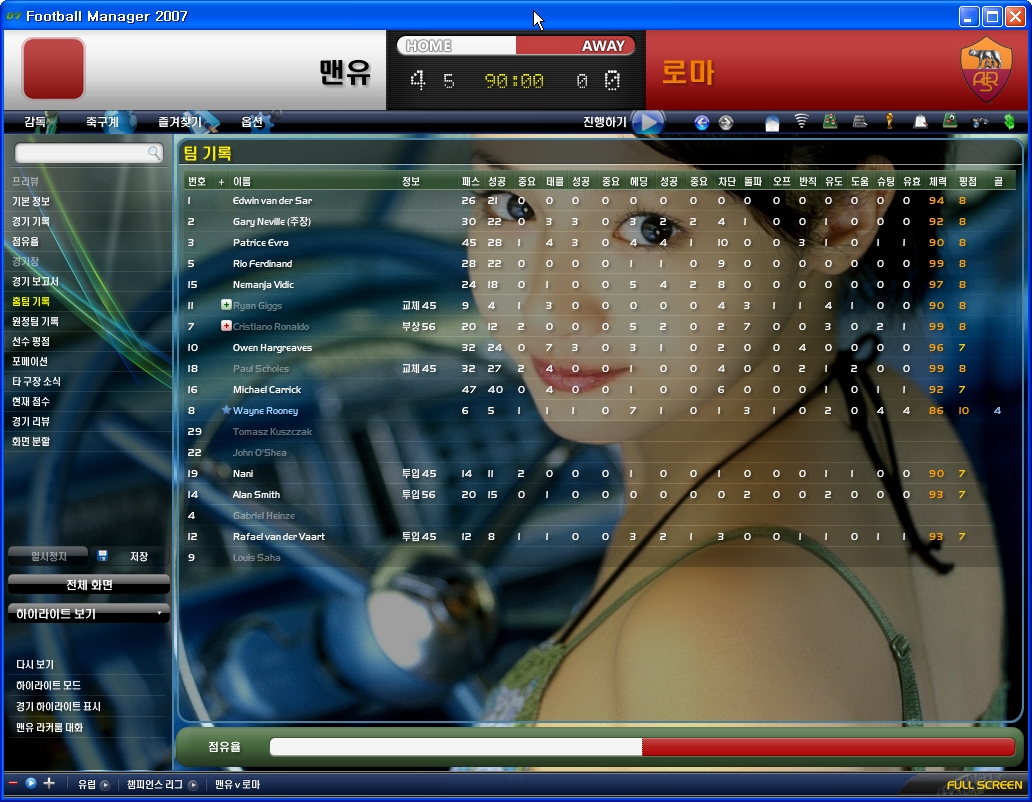Click the 하이라이트 모드 link
Viewport: 1032px width, 802px height.
tap(48, 686)
